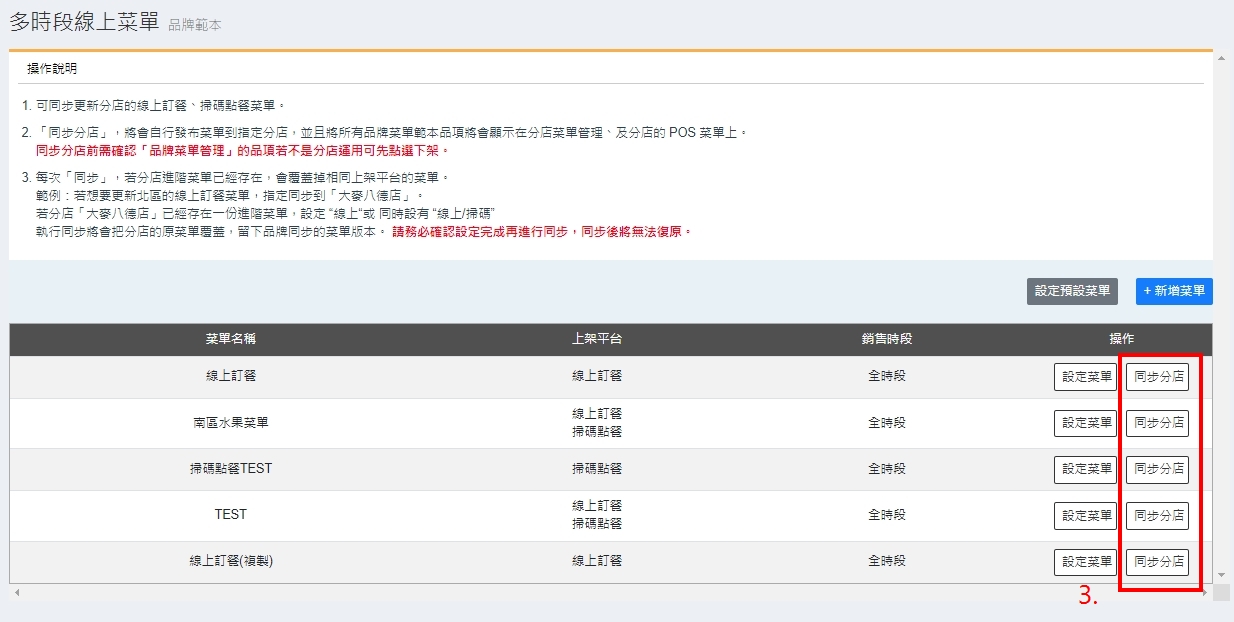Click the horizontal scrollbar left arrow
This screenshot has height=622, width=1234.
coord(17,593)
